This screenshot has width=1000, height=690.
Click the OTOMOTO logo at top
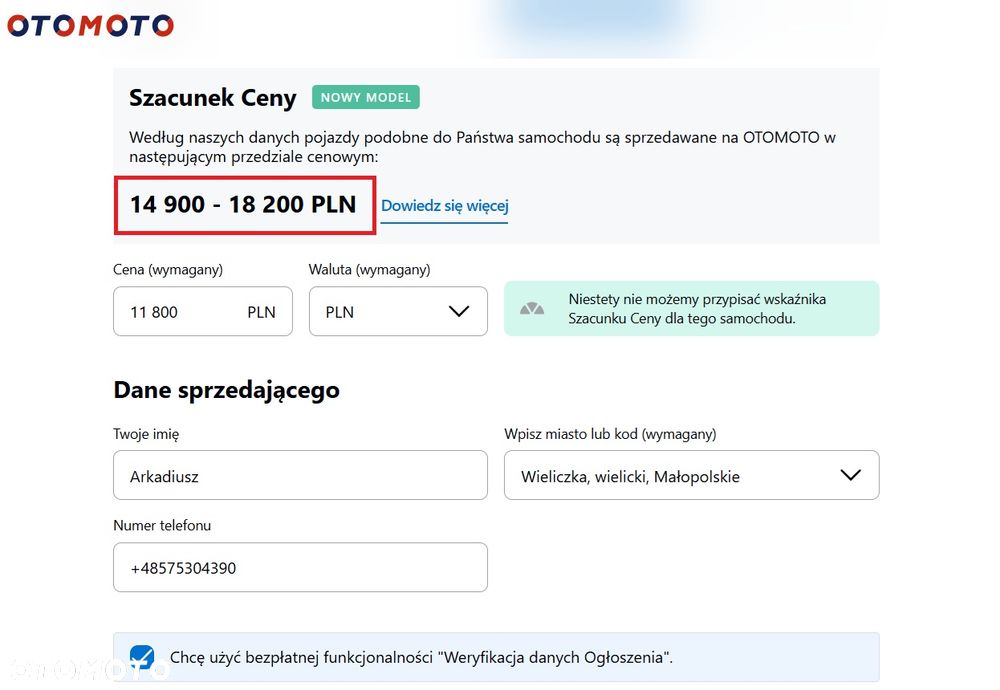pyautogui.click(x=90, y=26)
